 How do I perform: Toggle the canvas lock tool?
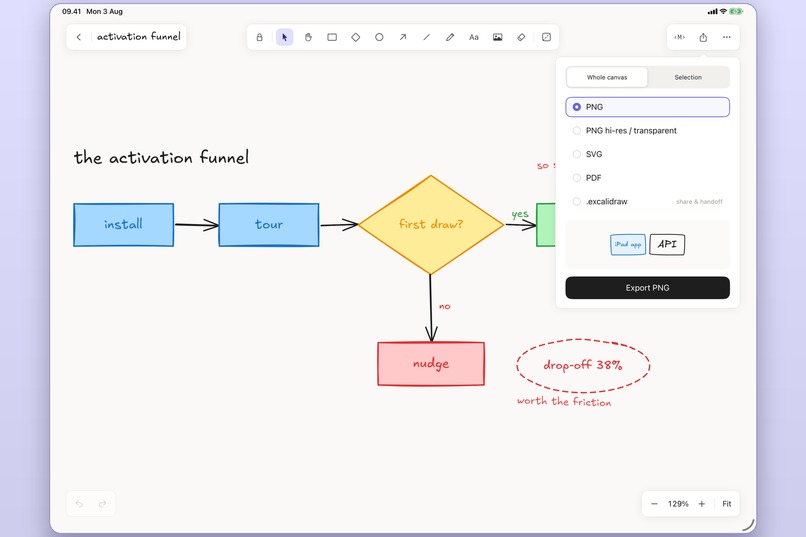[x=260, y=37]
